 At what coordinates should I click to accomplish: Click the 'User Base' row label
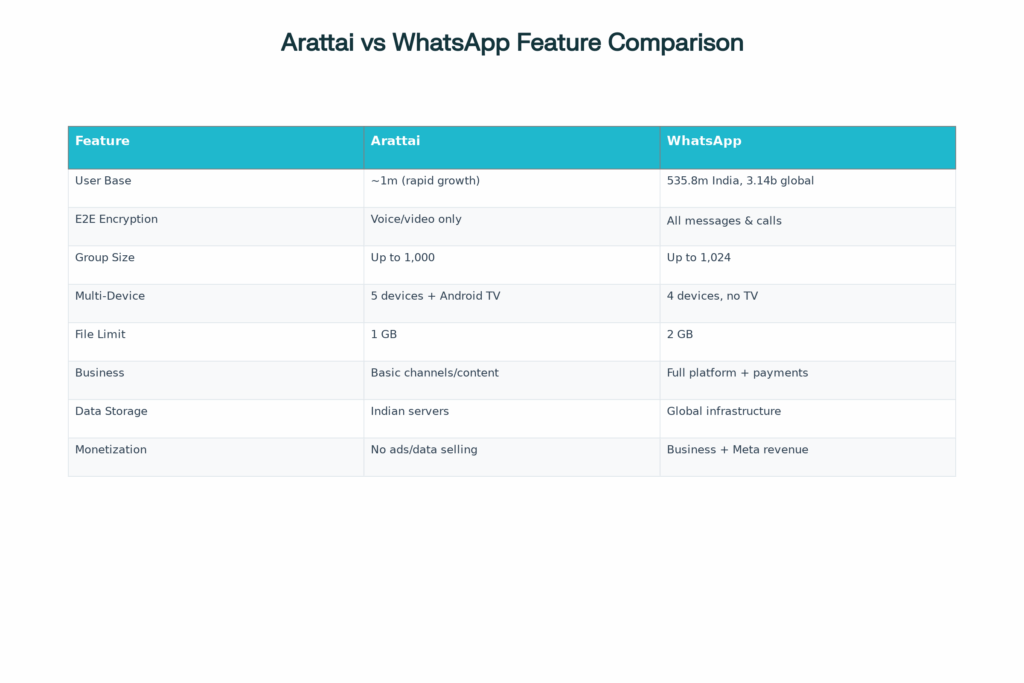pos(103,181)
